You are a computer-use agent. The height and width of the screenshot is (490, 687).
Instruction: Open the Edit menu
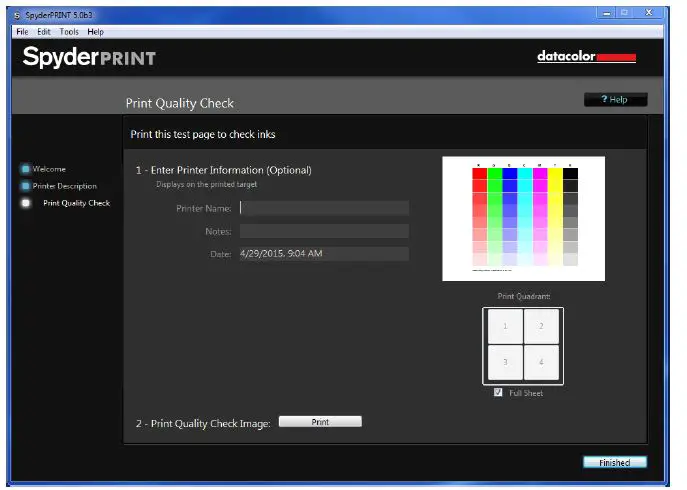tap(43, 32)
